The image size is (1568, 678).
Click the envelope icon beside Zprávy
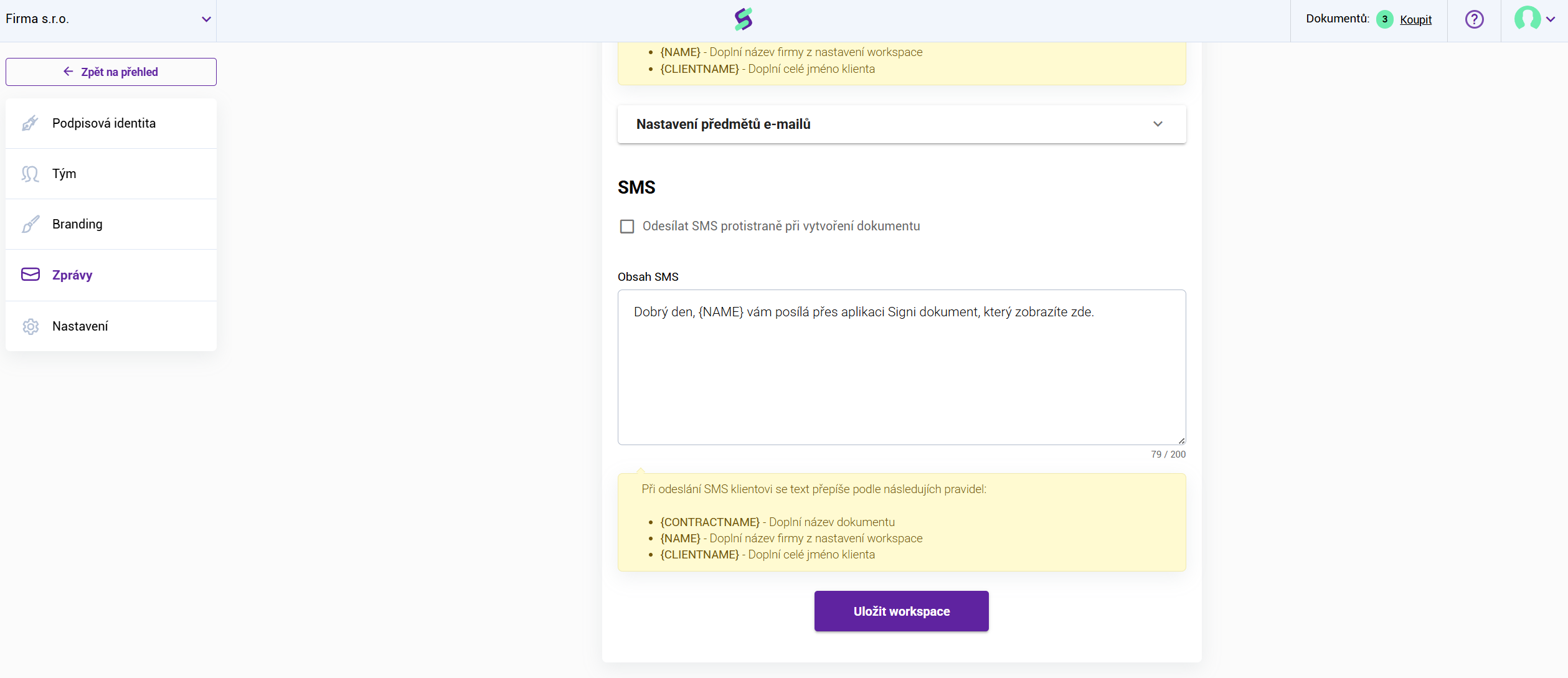pyautogui.click(x=30, y=275)
